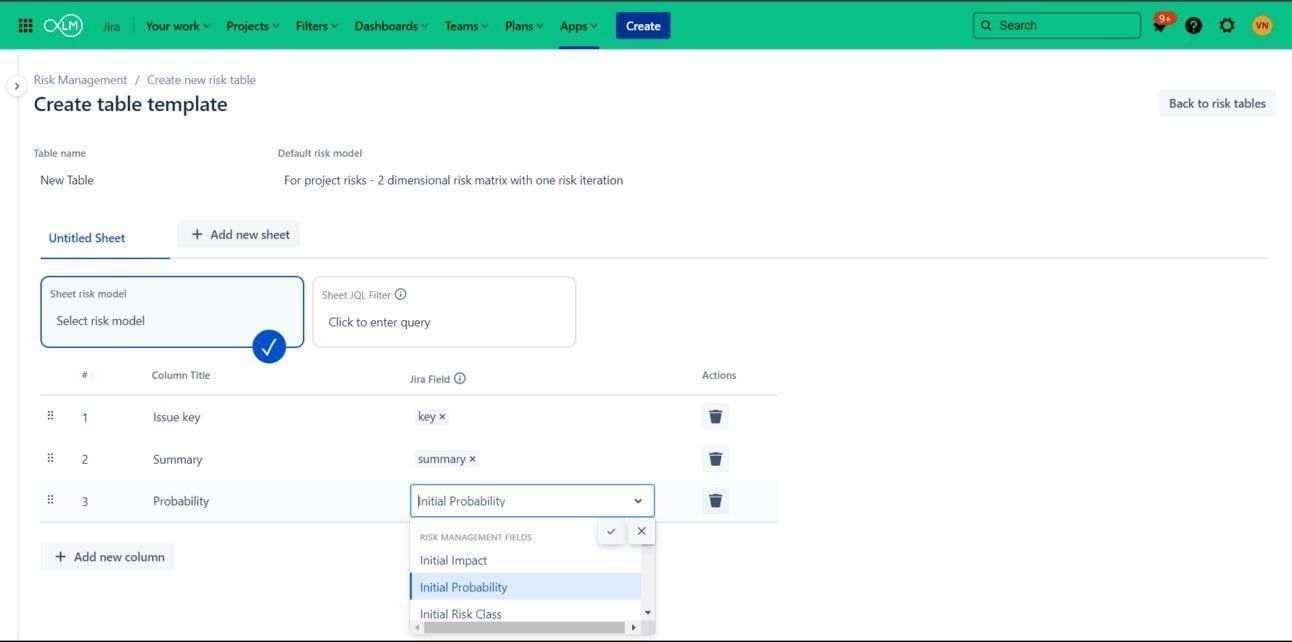The height and width of the screenshot is (642, 1292).
Task: Open the Default risk model selector
Action: coord(453,180)
